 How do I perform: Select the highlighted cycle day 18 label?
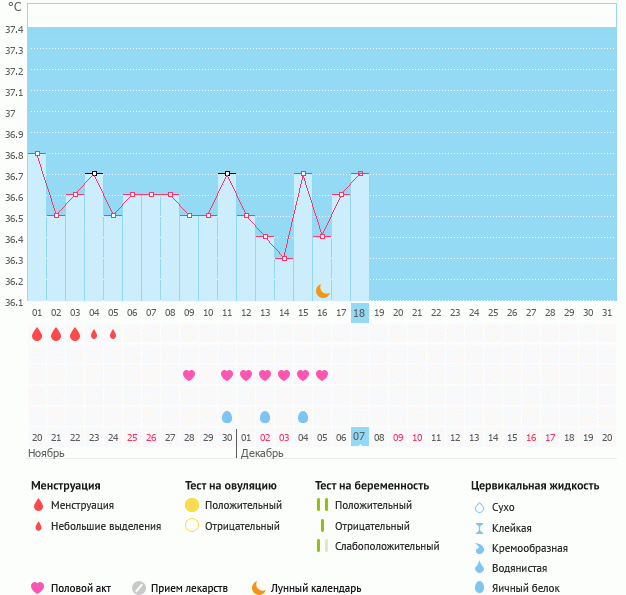tap(360, 313)
